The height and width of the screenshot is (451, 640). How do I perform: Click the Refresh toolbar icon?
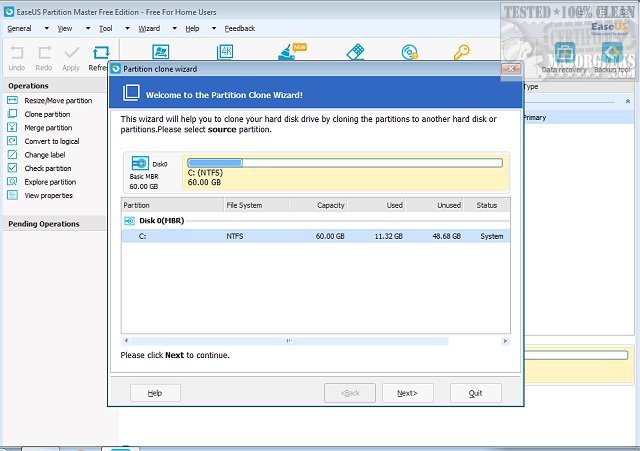(100, 53)
